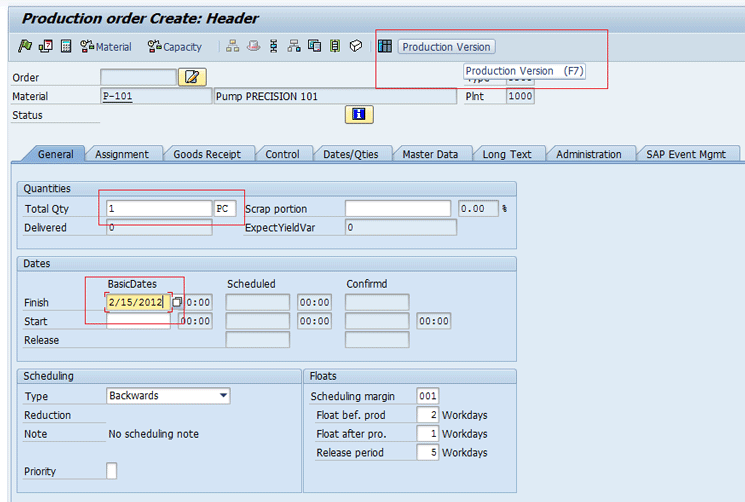Open calendar picker beside Finish date
The width and height of the screenshot is (745, 502).
click(x=177, y=302)
